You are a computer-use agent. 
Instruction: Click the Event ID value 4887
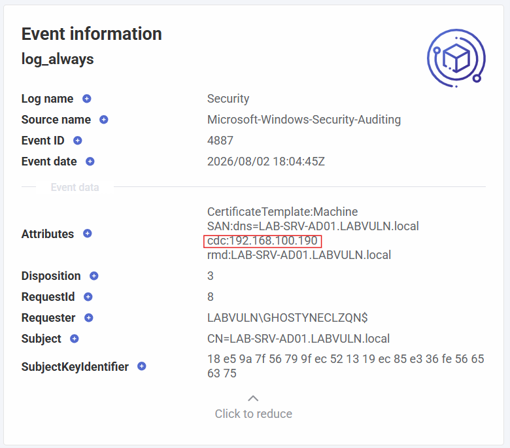pyautogui.click(x=220, y=141)
